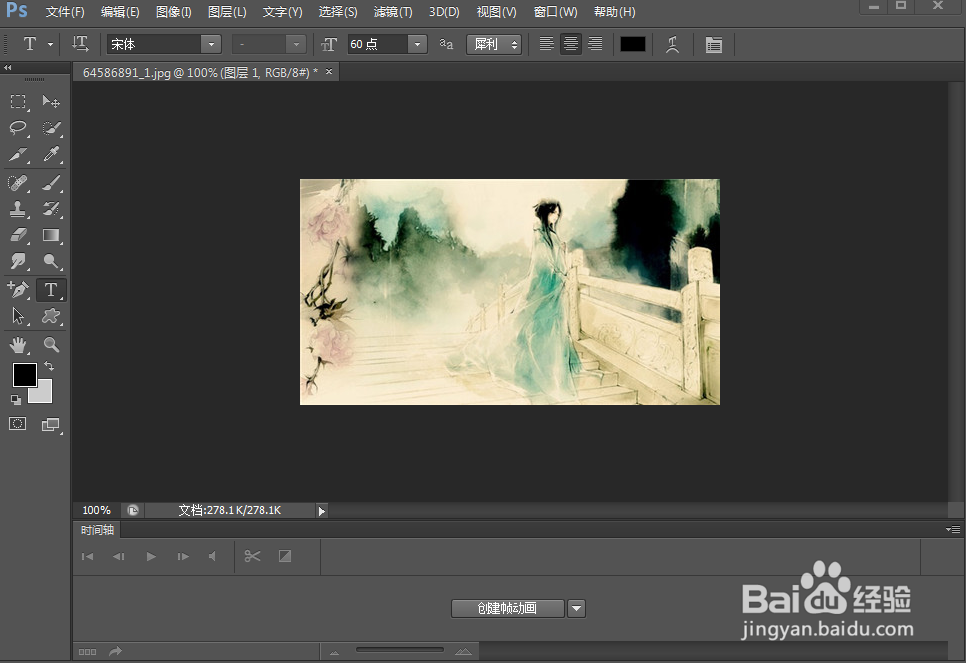Click the background color swatch
Image resolution: width=966 pixels, height=663 pixels.
[43, 394]
